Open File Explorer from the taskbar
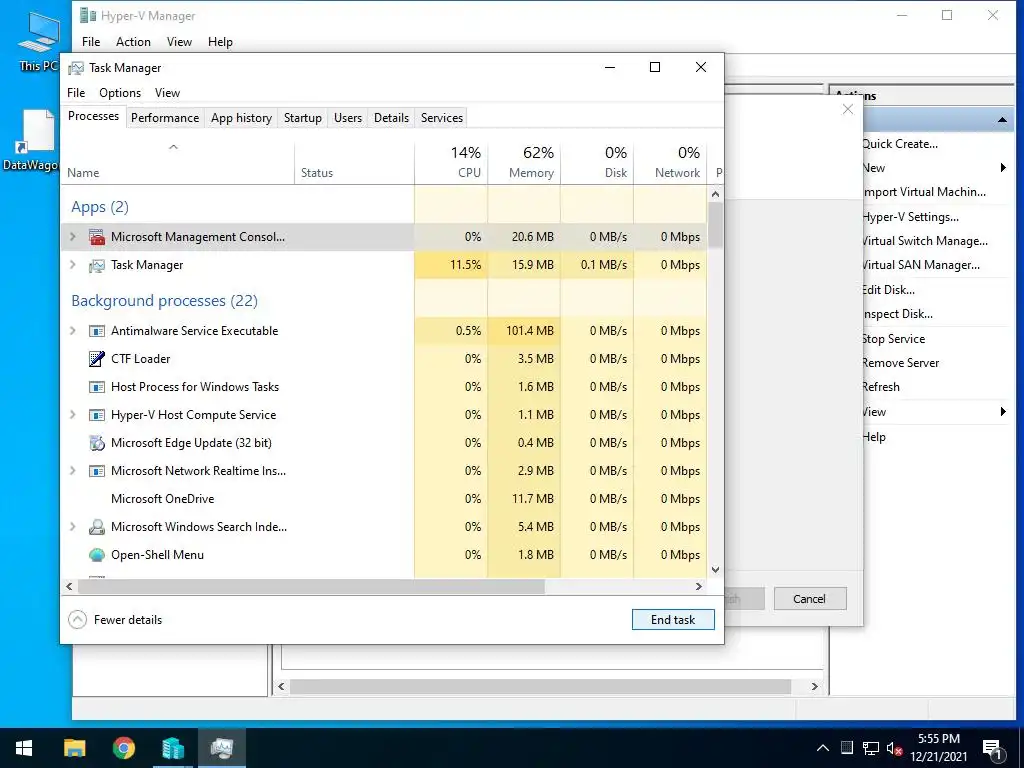Screen dimensions: 1024x768 (74, 748)
